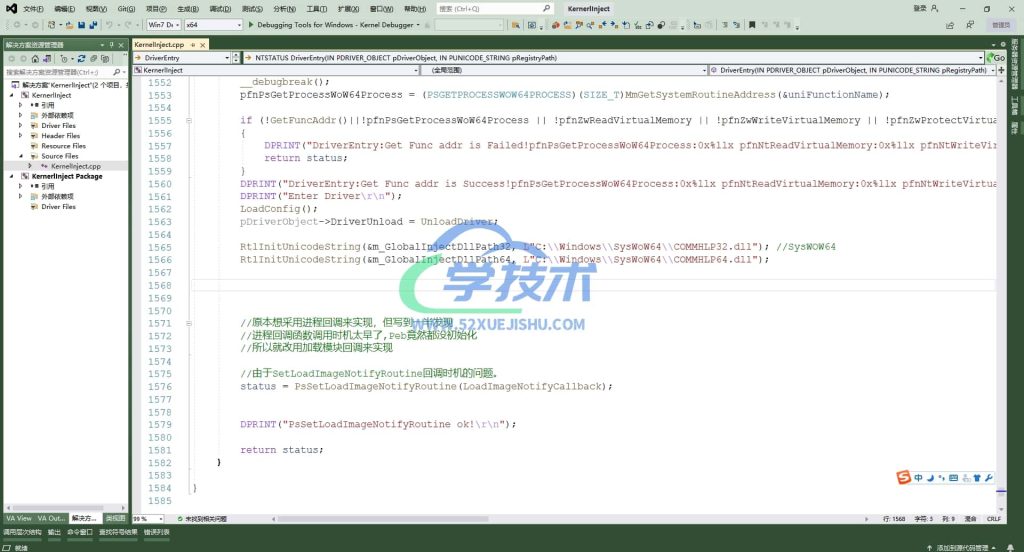Click the Go button

(995, 57)
